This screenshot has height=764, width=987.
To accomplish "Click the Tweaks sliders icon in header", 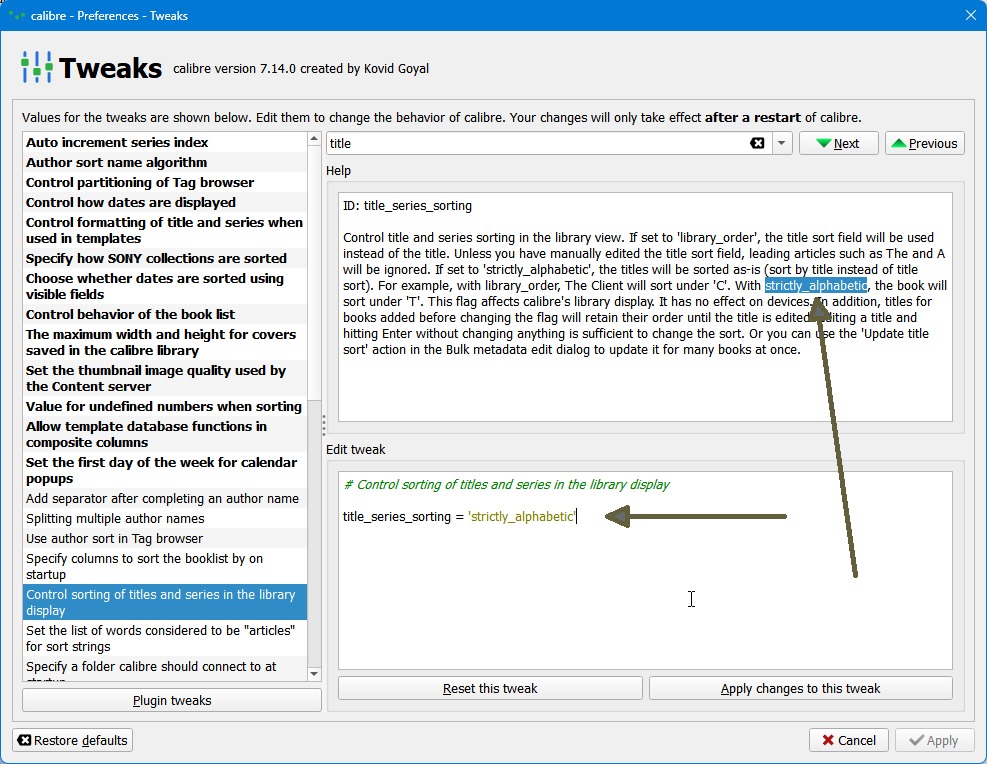I will point(37,67).
